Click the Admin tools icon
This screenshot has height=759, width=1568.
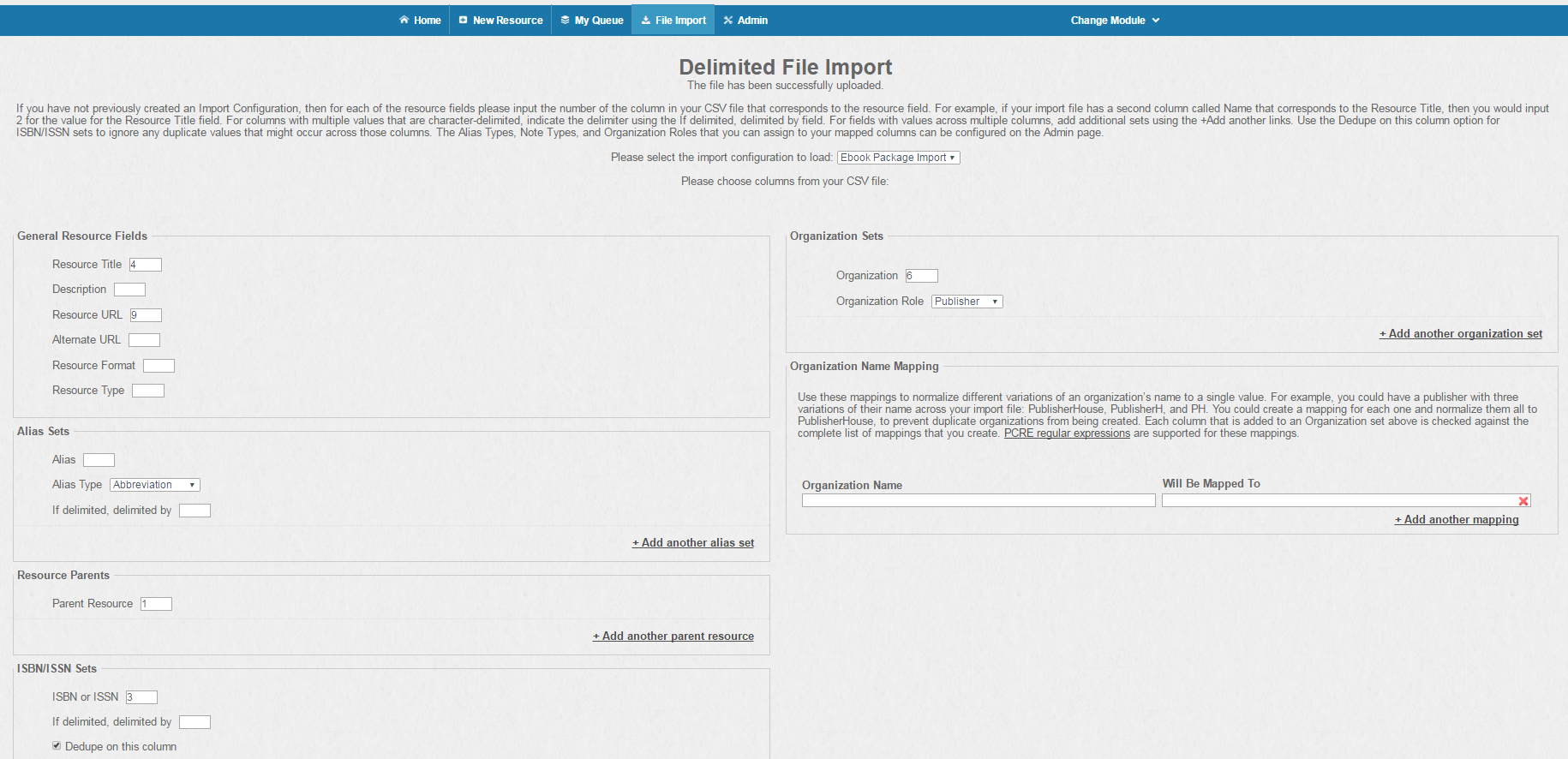(728, 20)
